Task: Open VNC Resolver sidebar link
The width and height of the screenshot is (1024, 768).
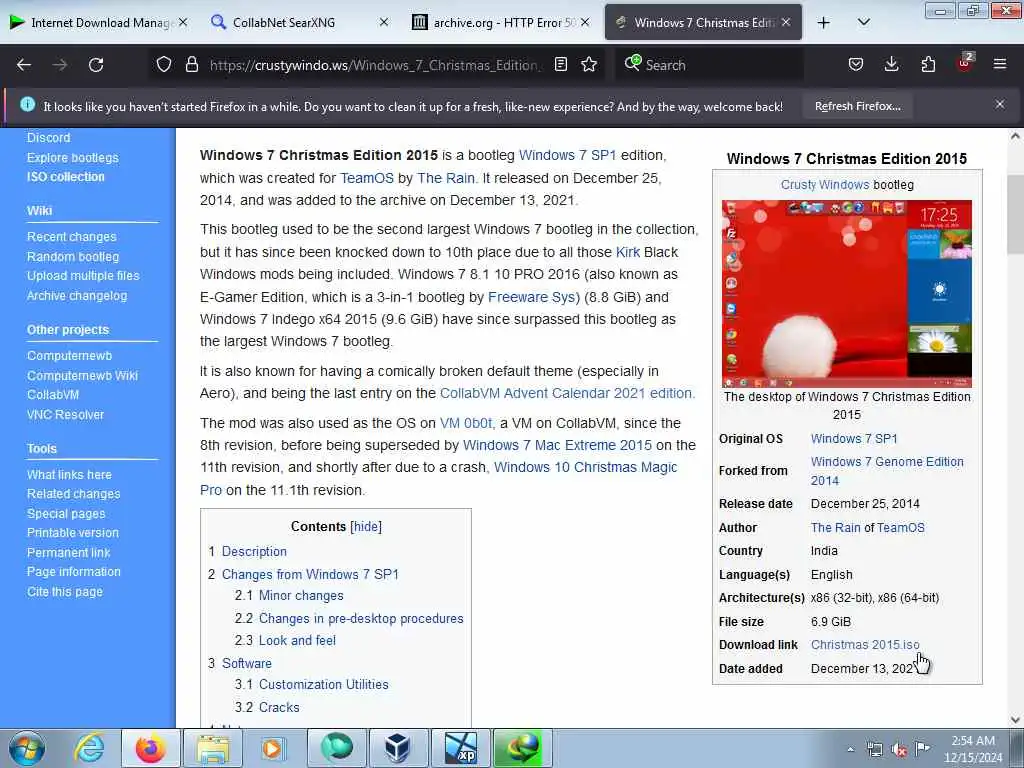Action: 65,415
